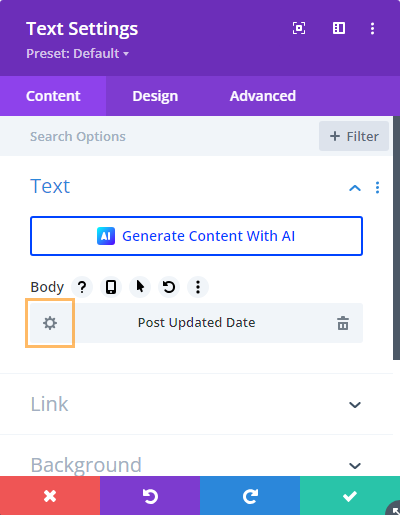Open Text Settings header more options menu

pyautogui.click(x=372, y=28)
